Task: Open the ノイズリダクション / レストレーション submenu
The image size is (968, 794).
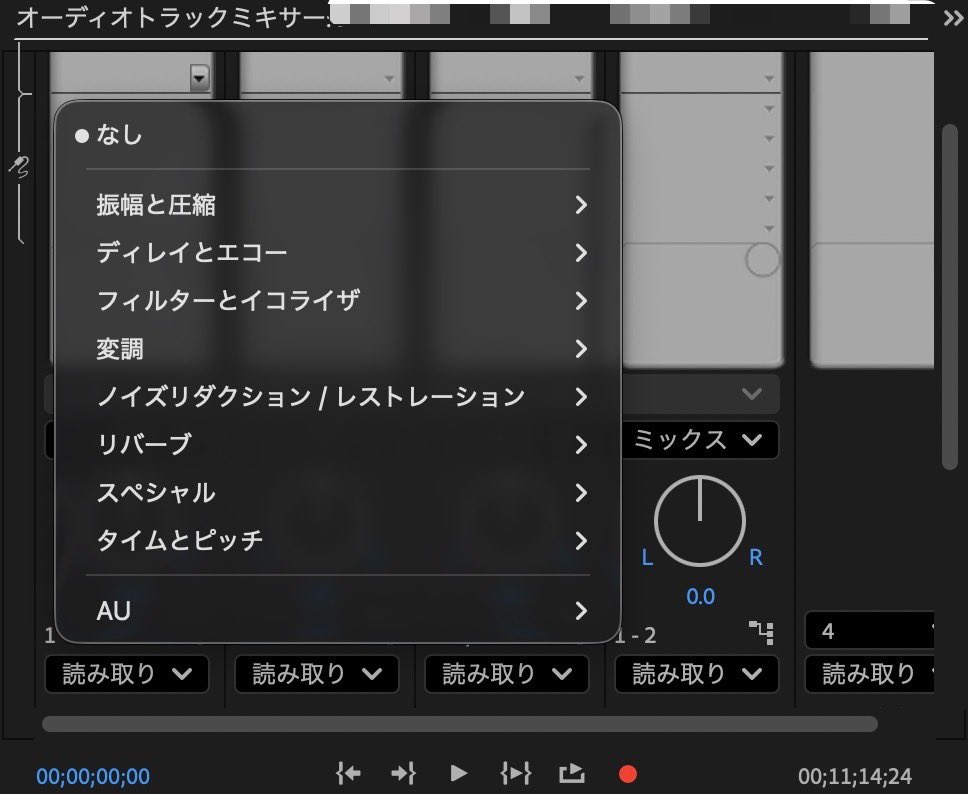Action: point(338,396)
